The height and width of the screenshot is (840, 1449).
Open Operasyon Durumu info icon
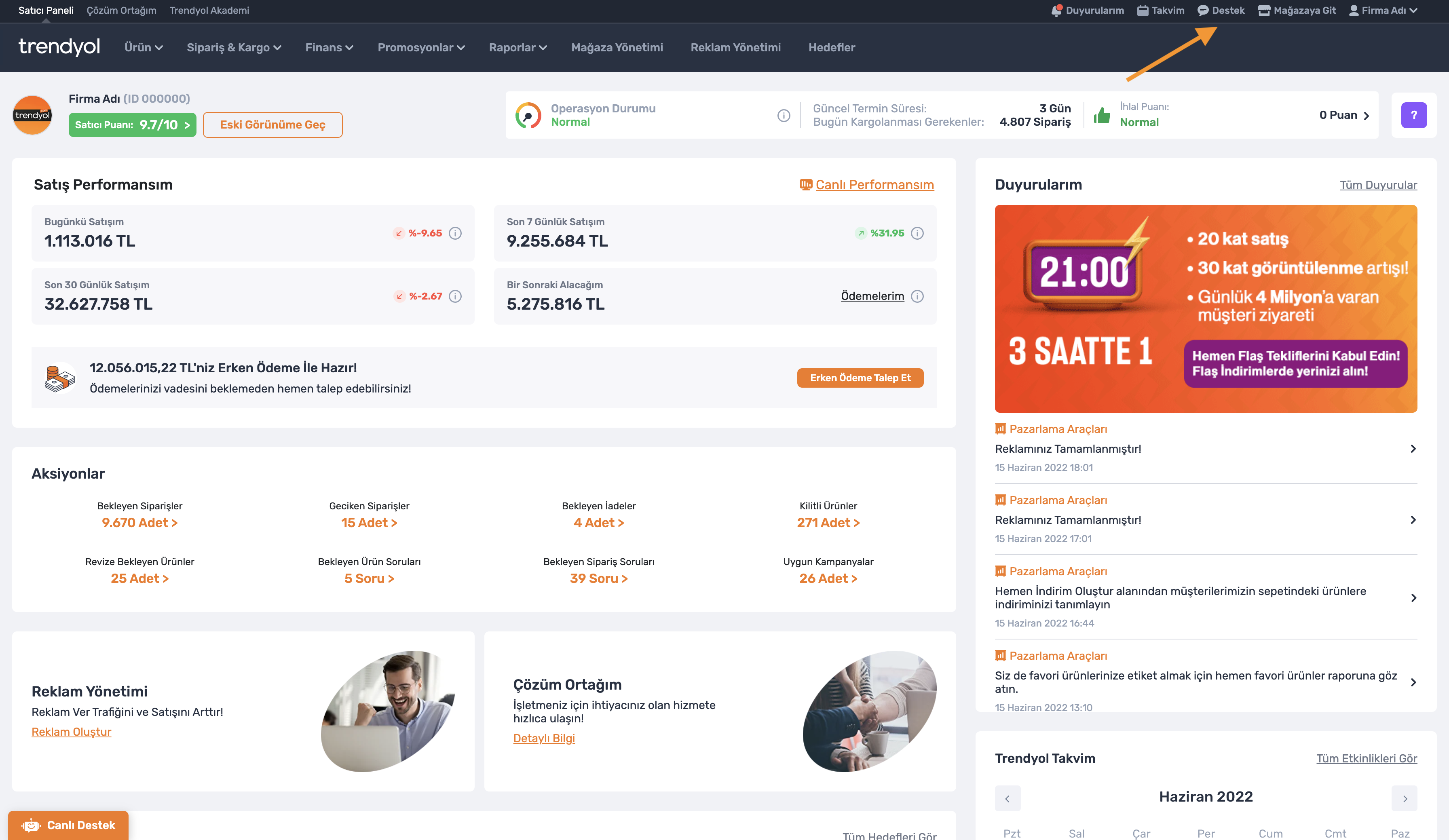click(784, 116)
